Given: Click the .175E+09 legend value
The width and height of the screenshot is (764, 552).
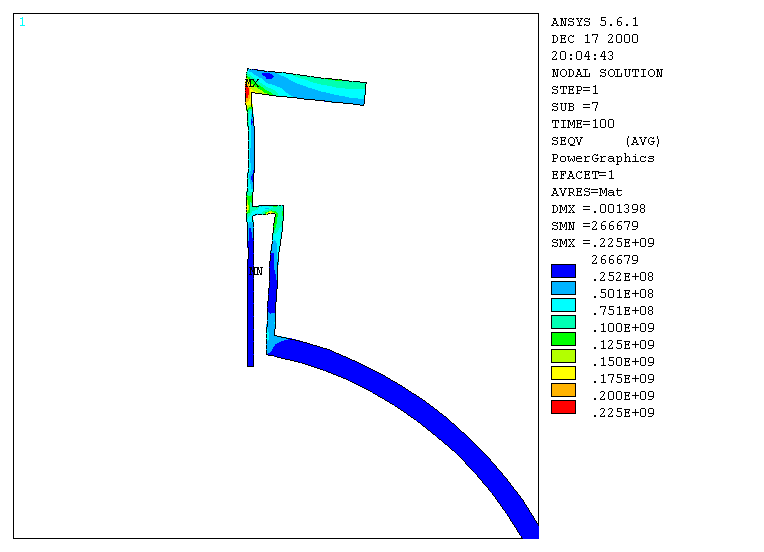Looking at the screenshot, I should 623,379.
